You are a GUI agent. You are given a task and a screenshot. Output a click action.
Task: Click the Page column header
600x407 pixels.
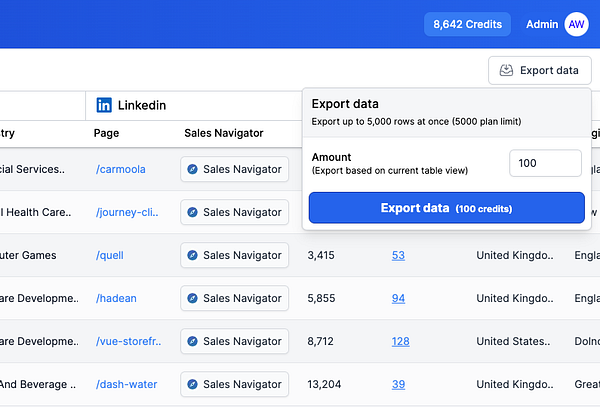(x=107, y=133)
